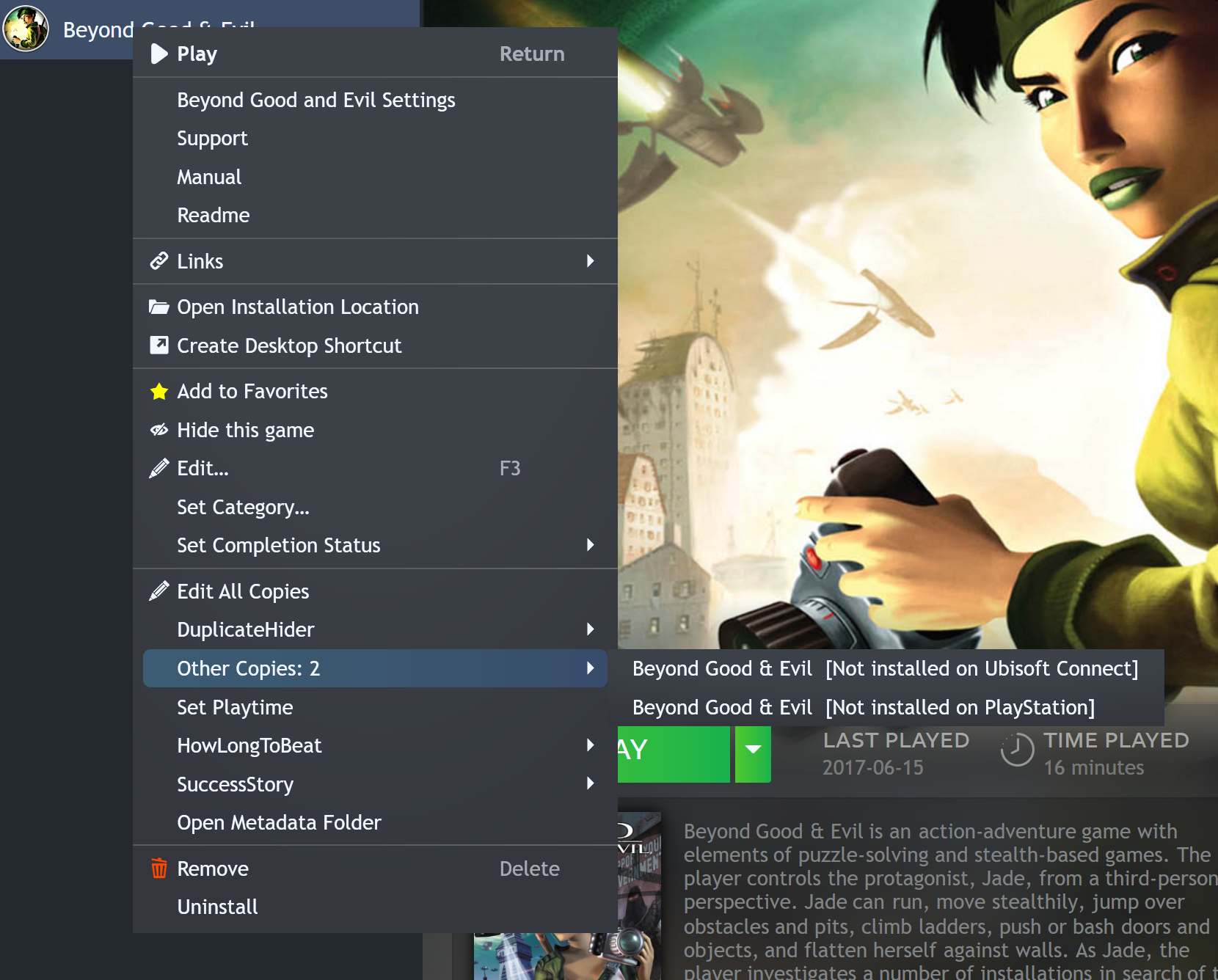
Task: Click the game description paragraph
Action: (x=949, y=902)
